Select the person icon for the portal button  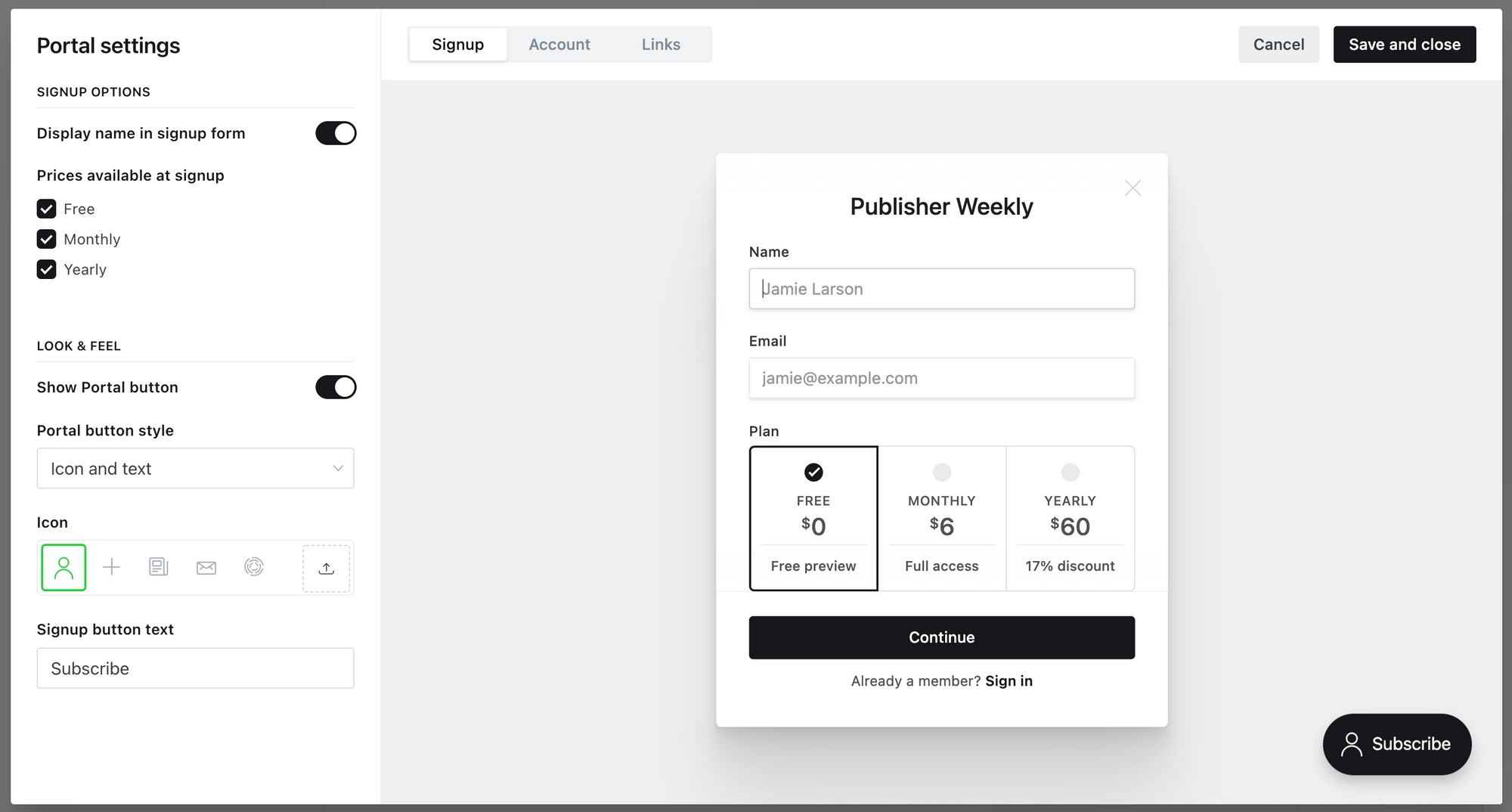(64, 567)
